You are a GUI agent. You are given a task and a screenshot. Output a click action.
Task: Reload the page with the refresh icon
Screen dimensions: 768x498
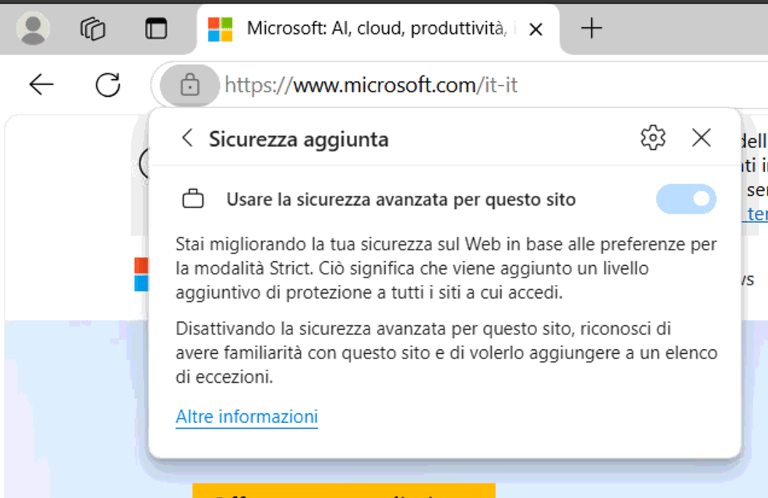tap(108, 85)
